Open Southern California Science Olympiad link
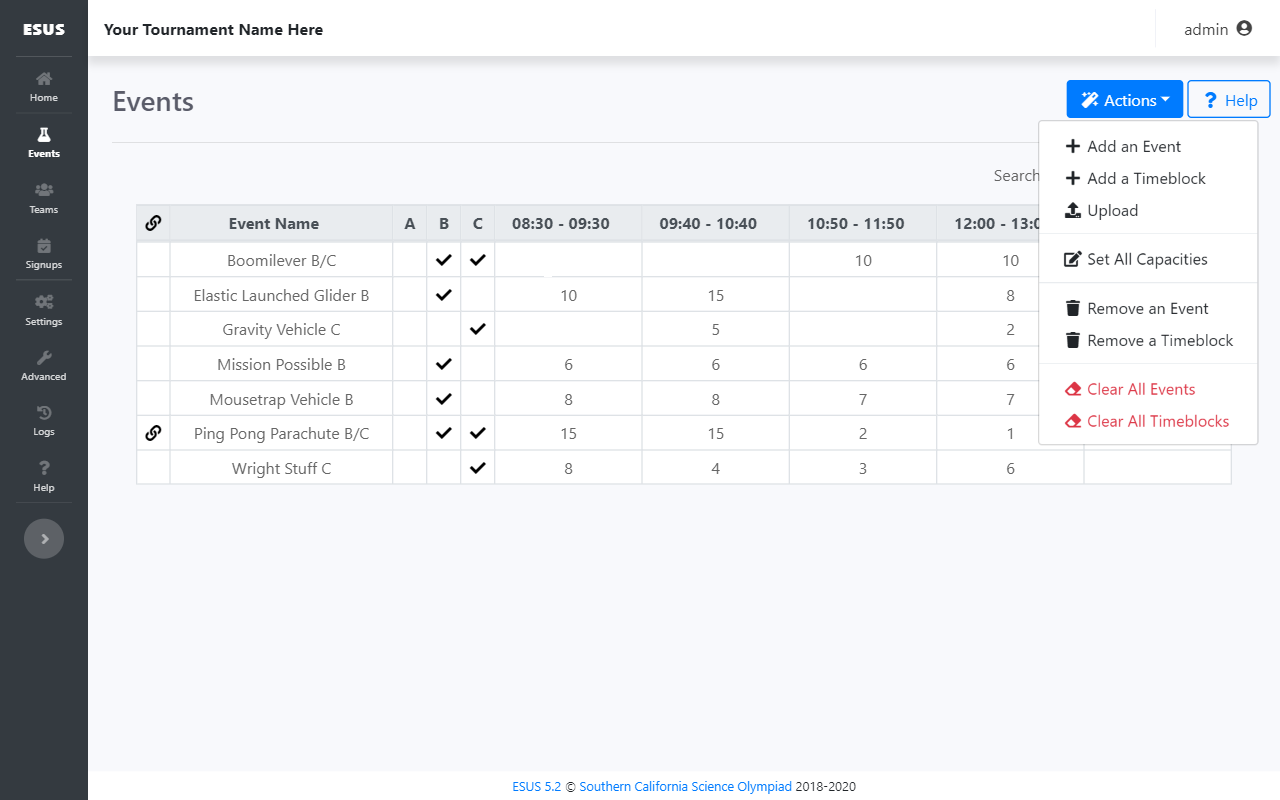1280x800 pixels. point(685,787)
